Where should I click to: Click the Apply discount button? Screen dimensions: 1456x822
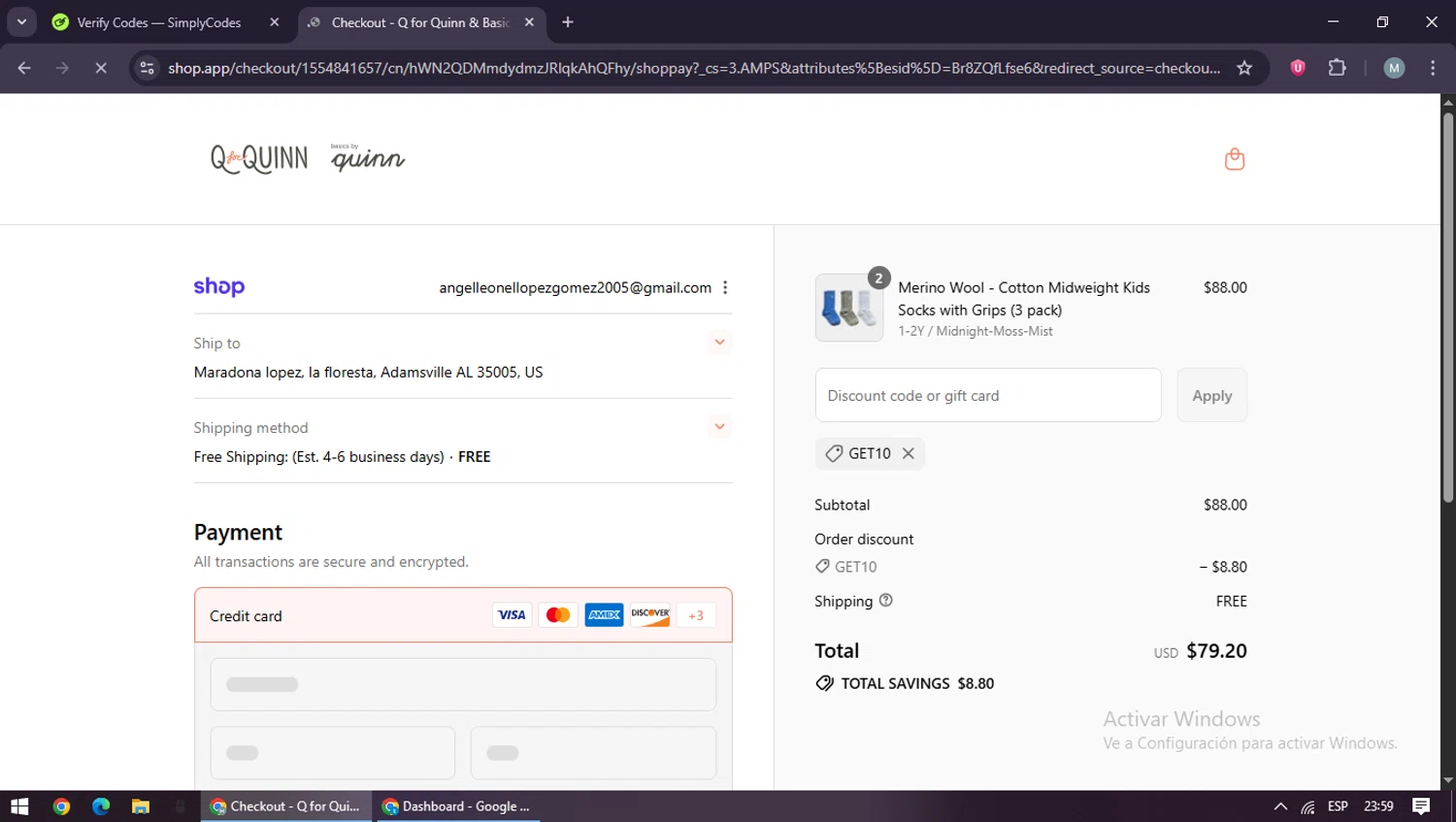click(1211, 395)
